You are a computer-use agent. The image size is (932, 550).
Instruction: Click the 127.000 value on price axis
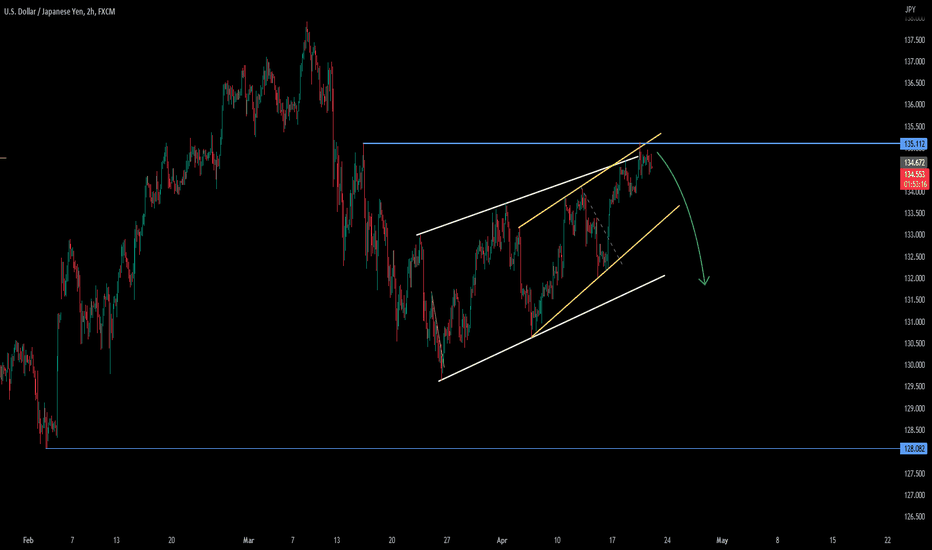pos(914,495)
